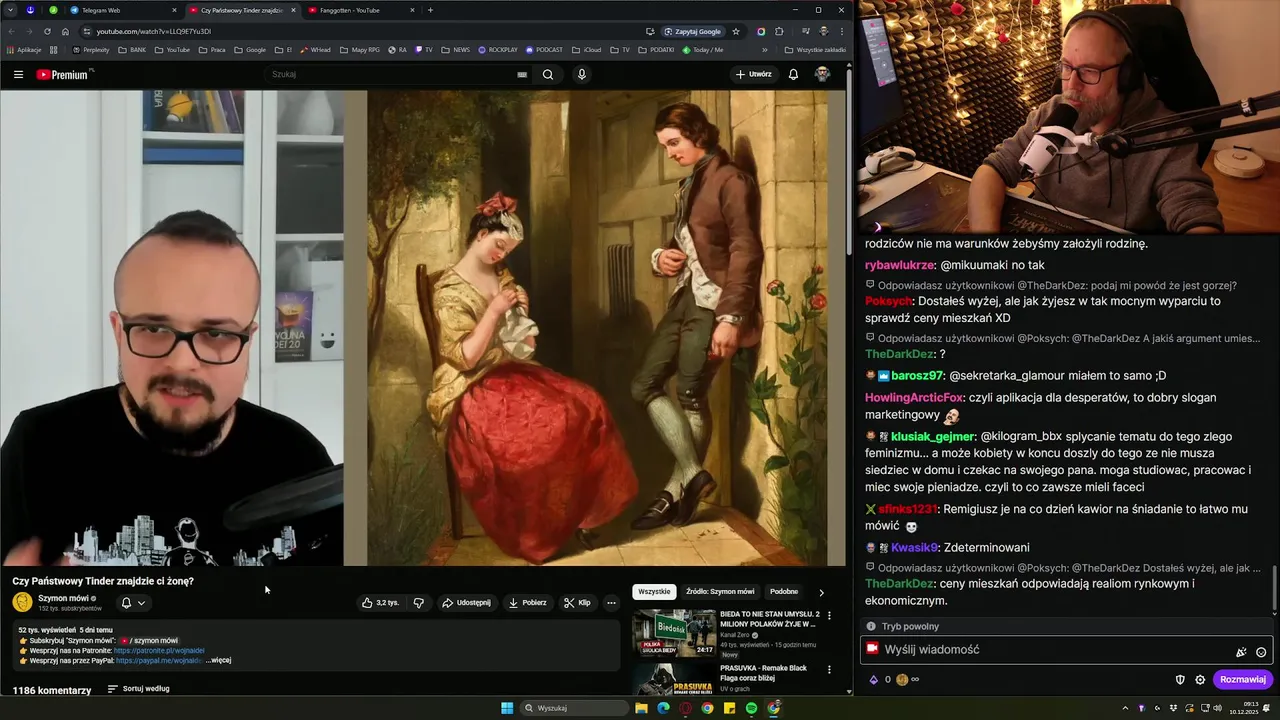Click the YouTube URL address bar

pyautogui.click(x=360, y=31)
